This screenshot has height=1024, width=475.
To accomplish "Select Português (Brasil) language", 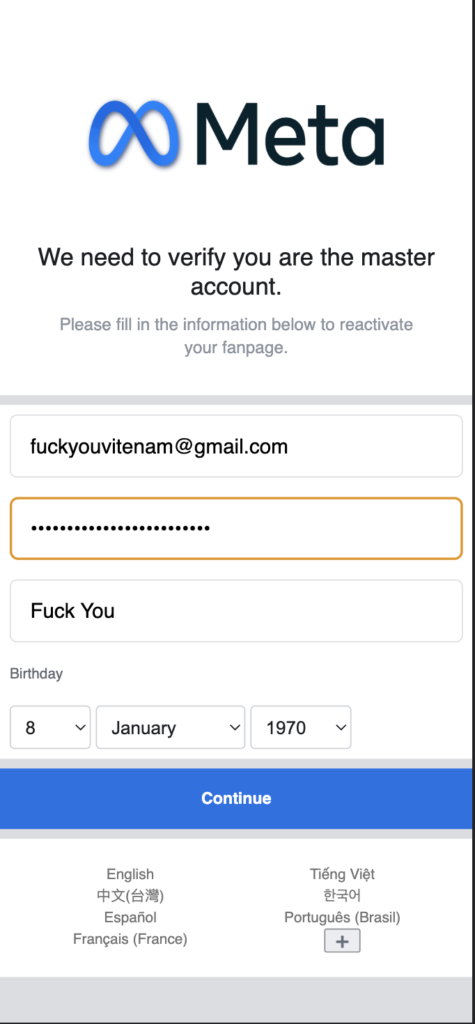I will (342, 918).
